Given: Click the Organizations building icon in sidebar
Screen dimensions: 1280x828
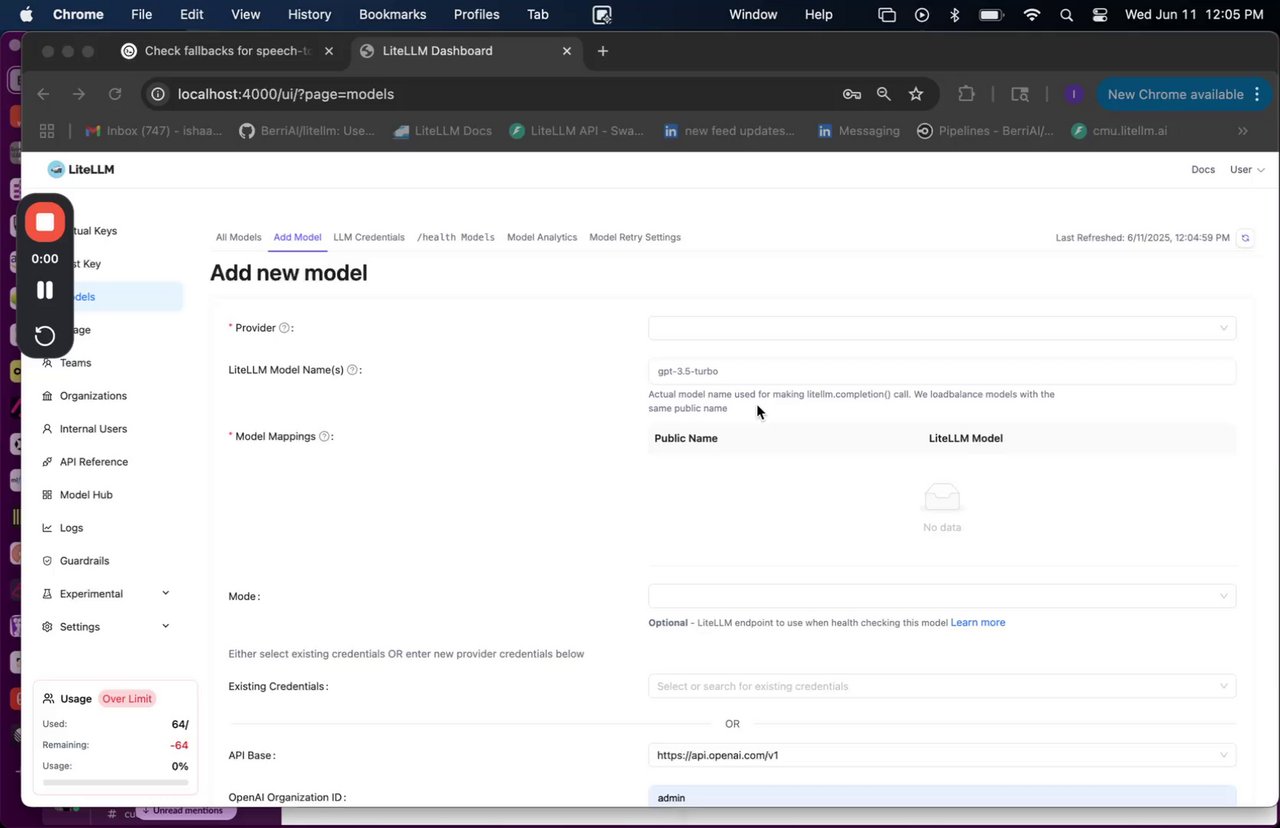Looking at the screenshot, I should tap(48, 396).
